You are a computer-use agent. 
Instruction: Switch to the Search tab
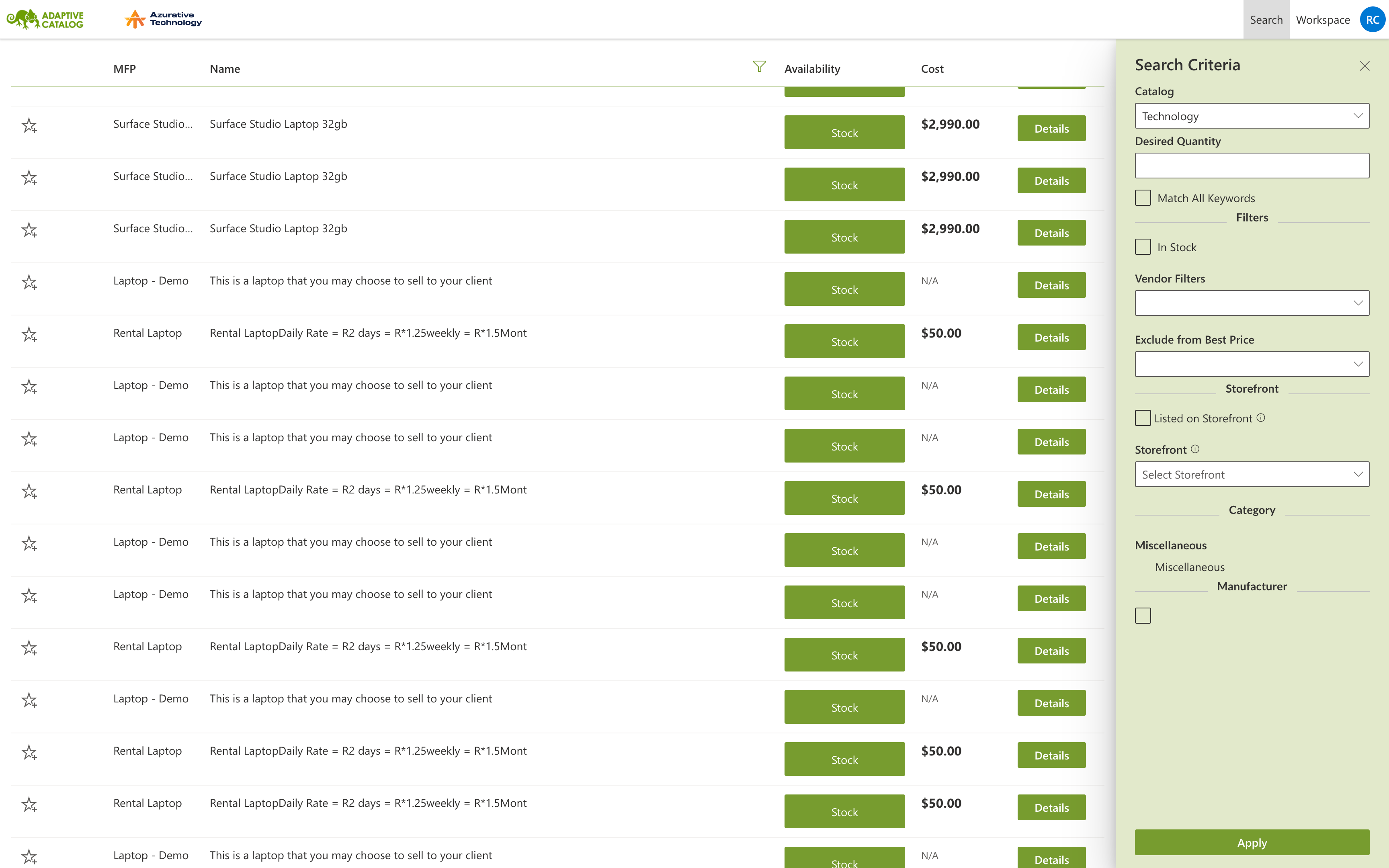click(x=1266, y=20)
